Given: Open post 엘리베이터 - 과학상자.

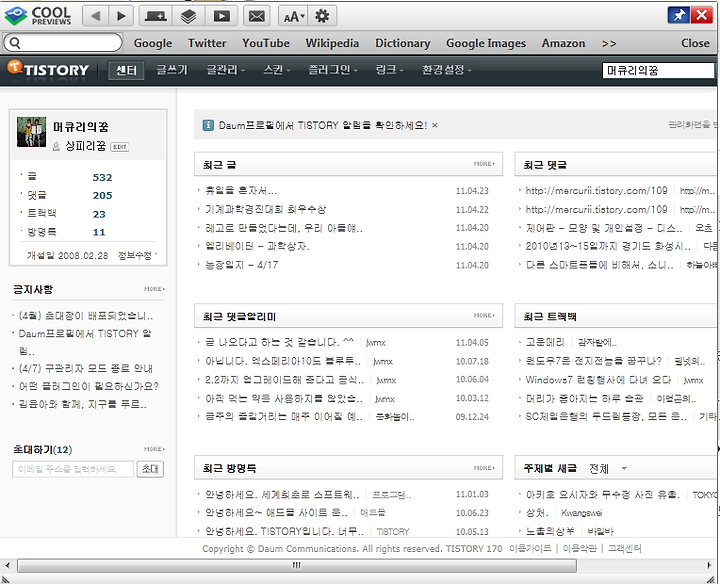Looking at the screenshot, I should click(x=258, y=246).
